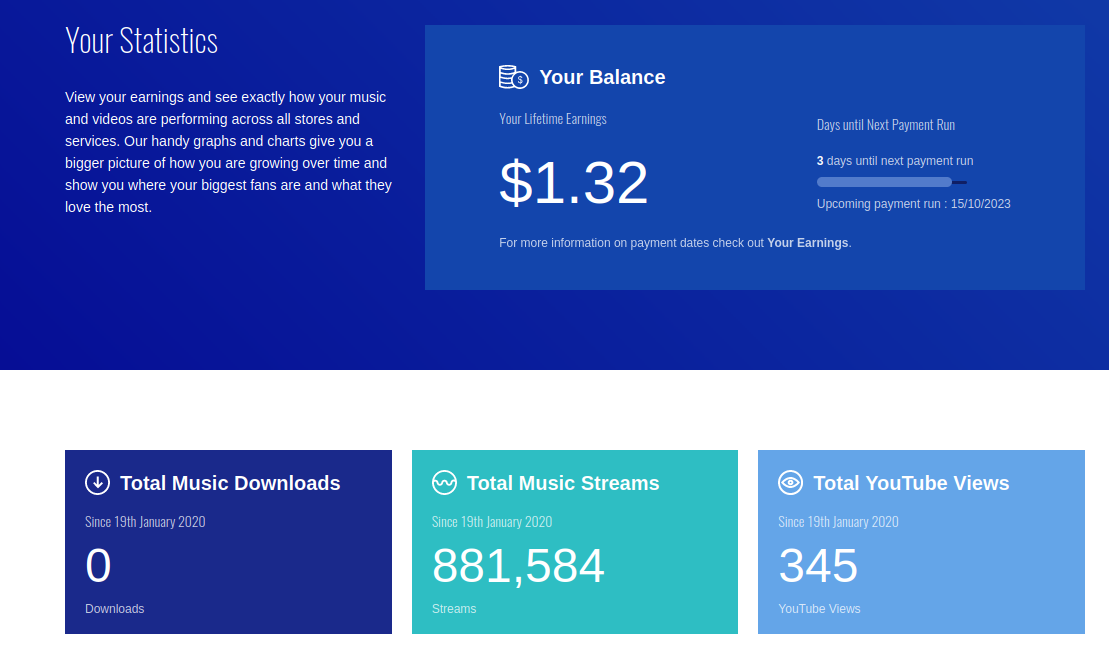
Task: Click the '3 days until next payment run' text
Action: [895, 161]
